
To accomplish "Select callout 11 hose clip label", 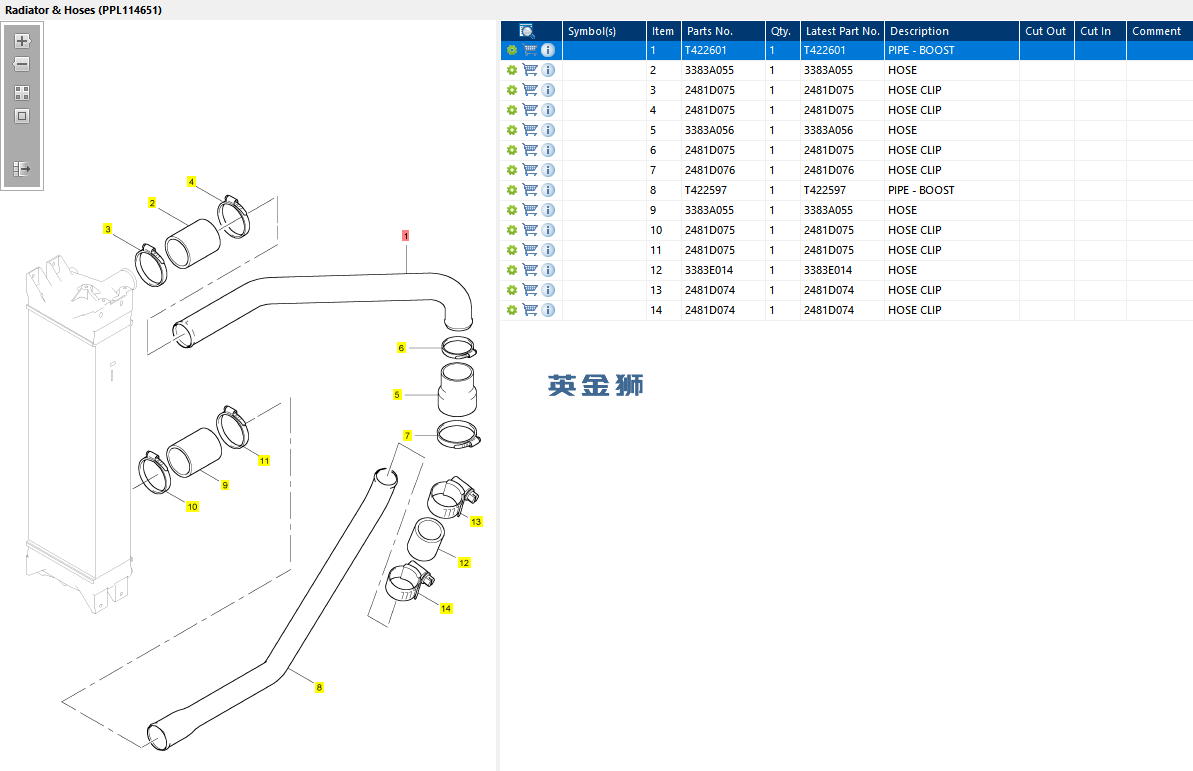I will (x=264, y=460).
